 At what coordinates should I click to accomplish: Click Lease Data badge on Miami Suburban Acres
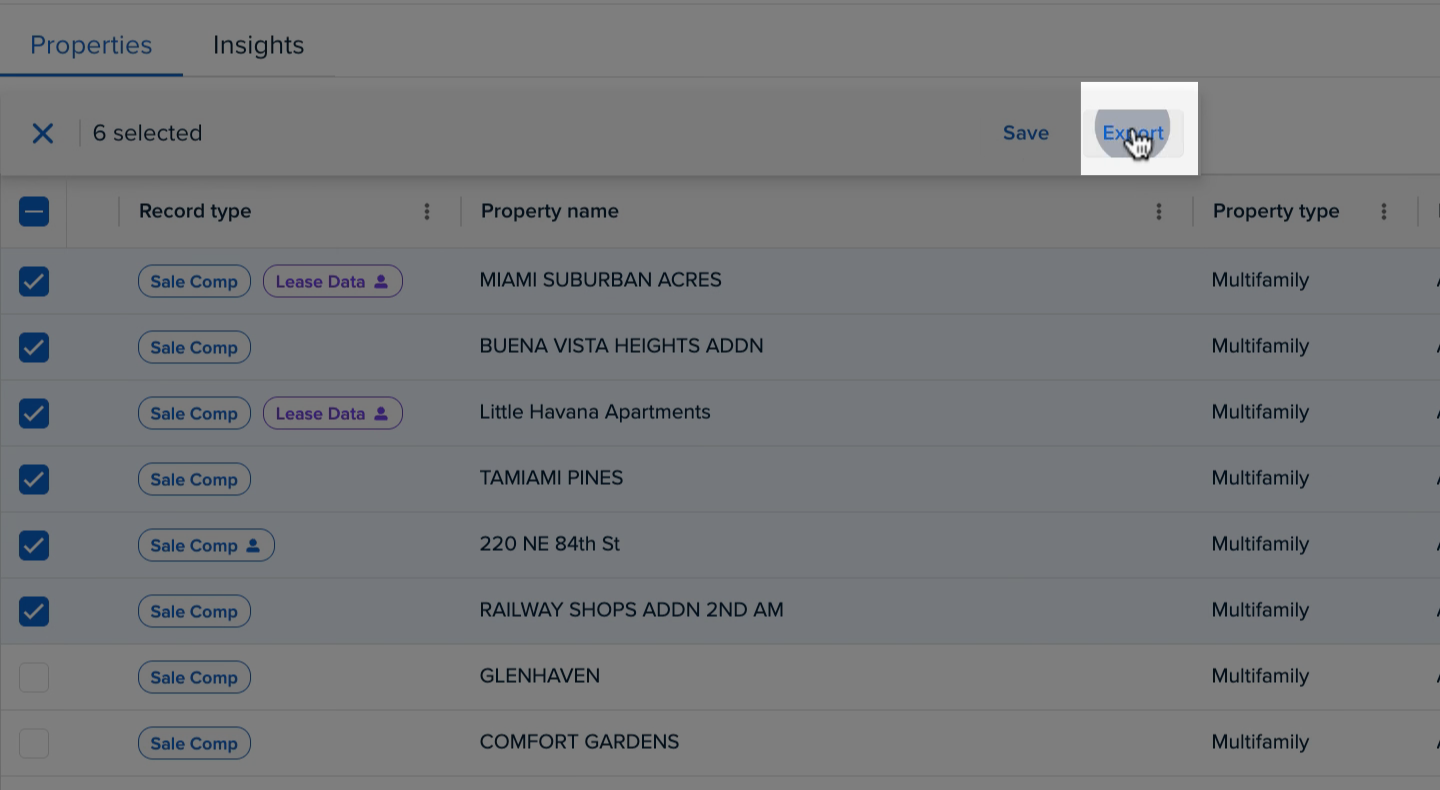(x=332, y=282)
